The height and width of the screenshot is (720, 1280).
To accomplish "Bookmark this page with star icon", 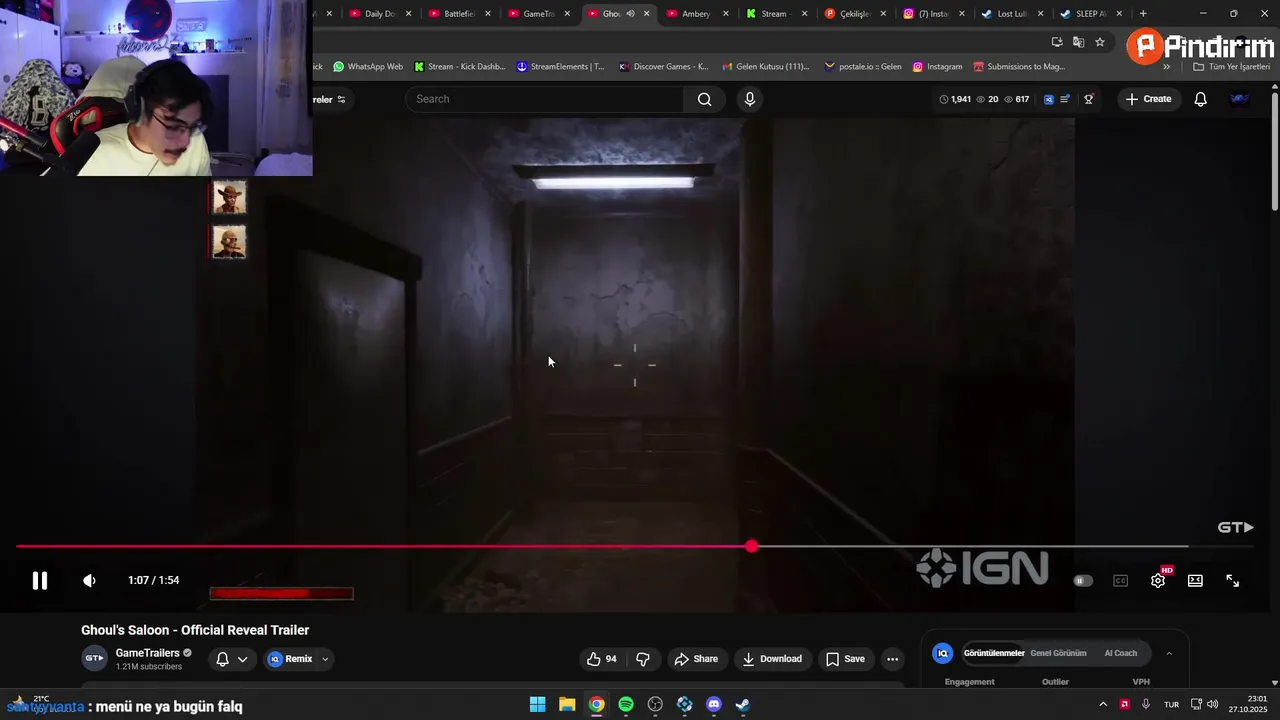I will coord(1100,42).
